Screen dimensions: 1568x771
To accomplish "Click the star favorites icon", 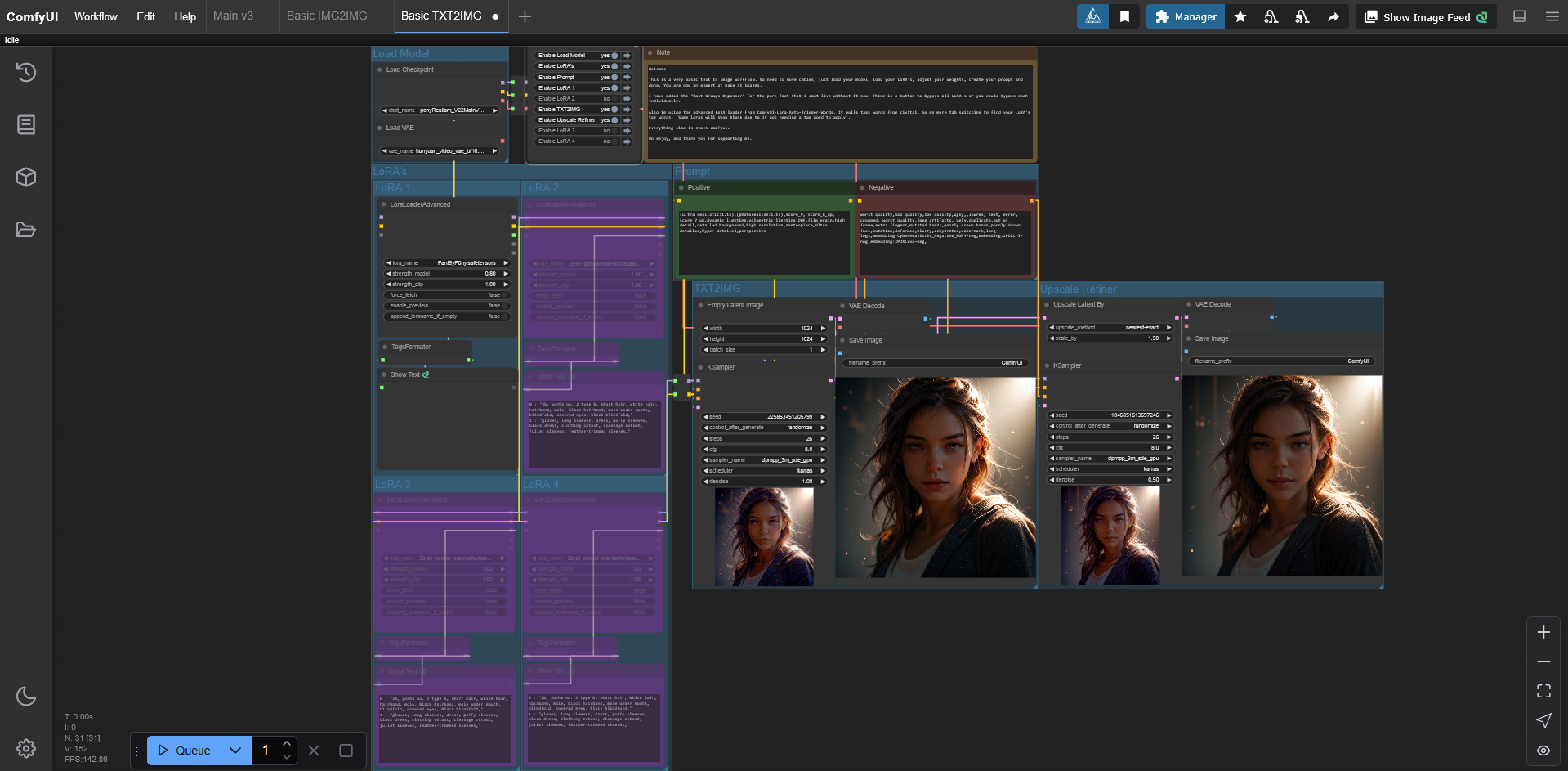I will point(1240,16).
